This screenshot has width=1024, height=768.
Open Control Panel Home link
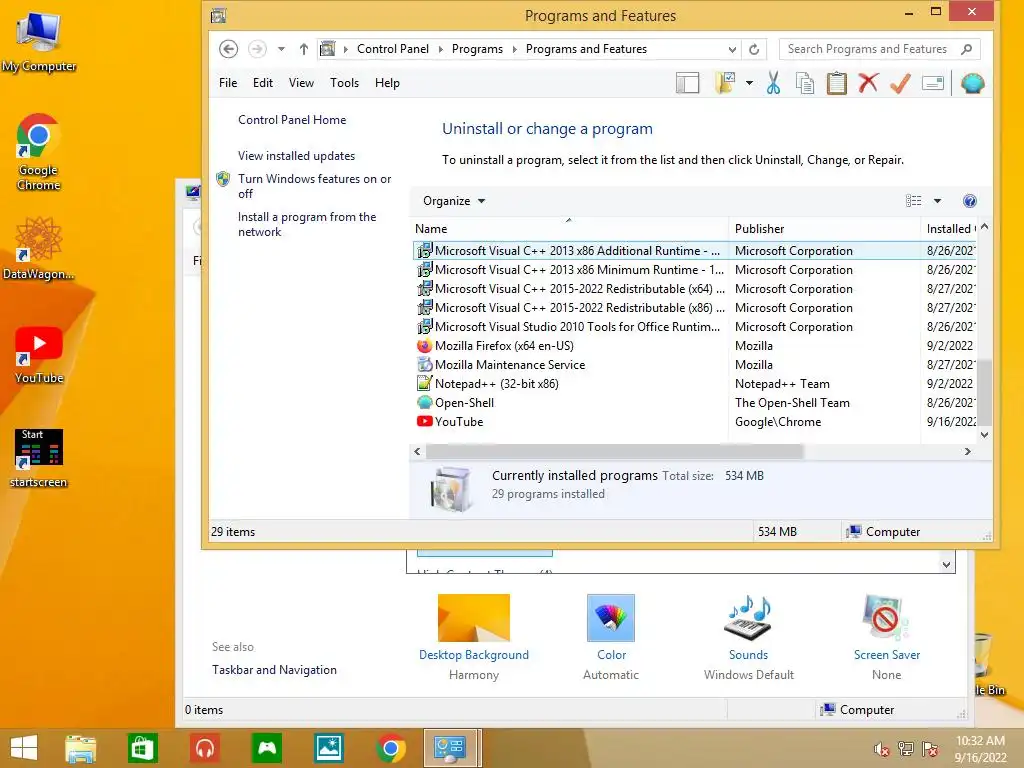pyautogui.click(x=292, y=120)
